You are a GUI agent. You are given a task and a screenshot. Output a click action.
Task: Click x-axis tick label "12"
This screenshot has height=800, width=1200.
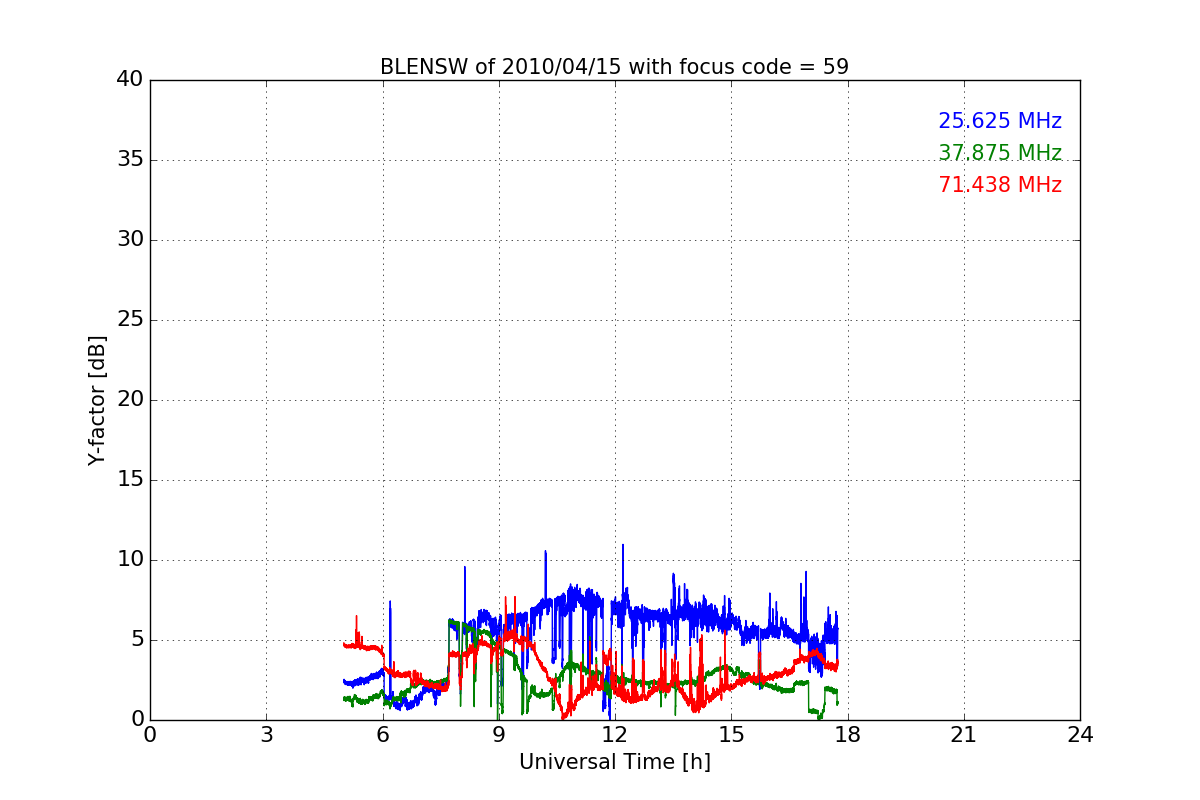coord(615,734)
